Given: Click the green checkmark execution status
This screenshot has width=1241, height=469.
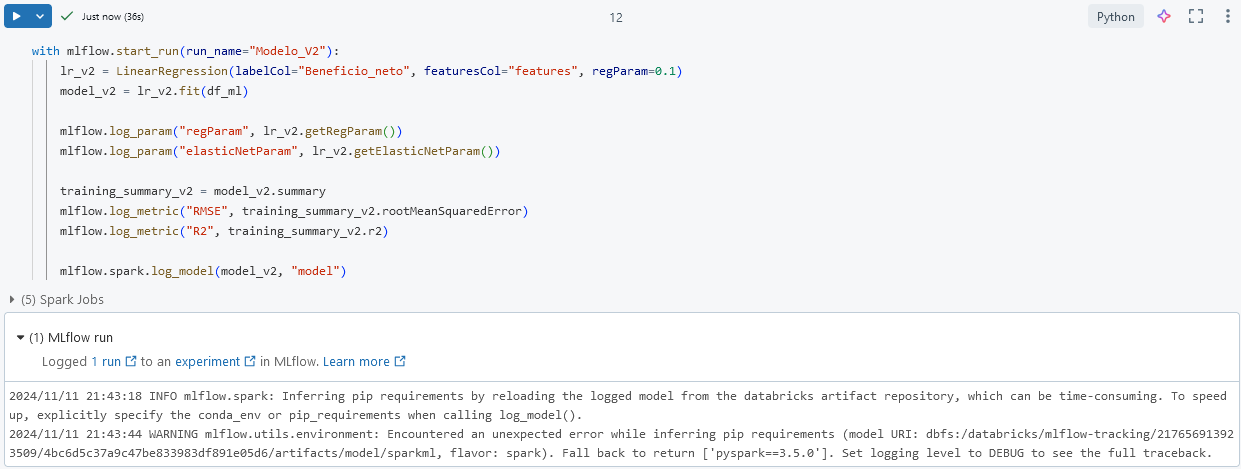Looking at the screenshot, I should (67, 17).
